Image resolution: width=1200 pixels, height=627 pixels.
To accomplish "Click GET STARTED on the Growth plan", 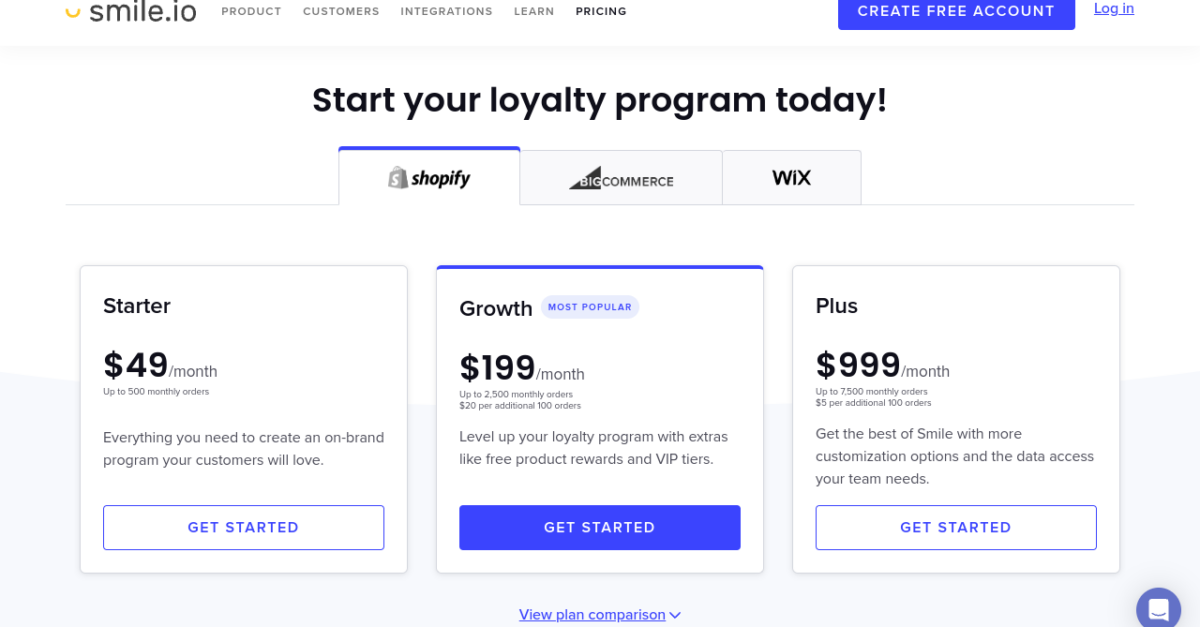I will (599, 527).
